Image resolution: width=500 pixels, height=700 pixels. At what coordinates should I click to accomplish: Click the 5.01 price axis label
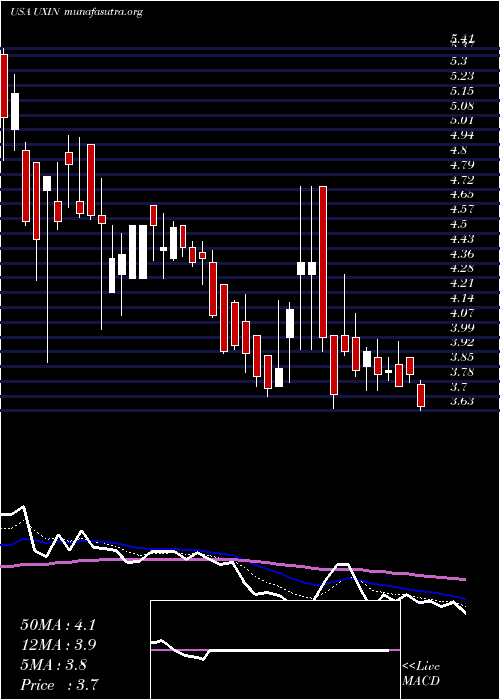(462, 120)
